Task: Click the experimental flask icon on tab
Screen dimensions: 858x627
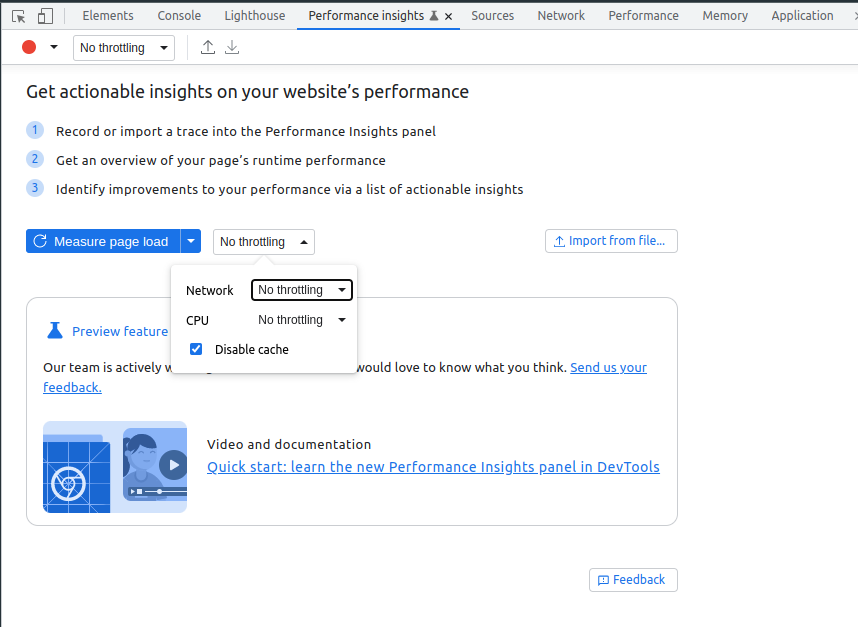Action: click(434, 16)
